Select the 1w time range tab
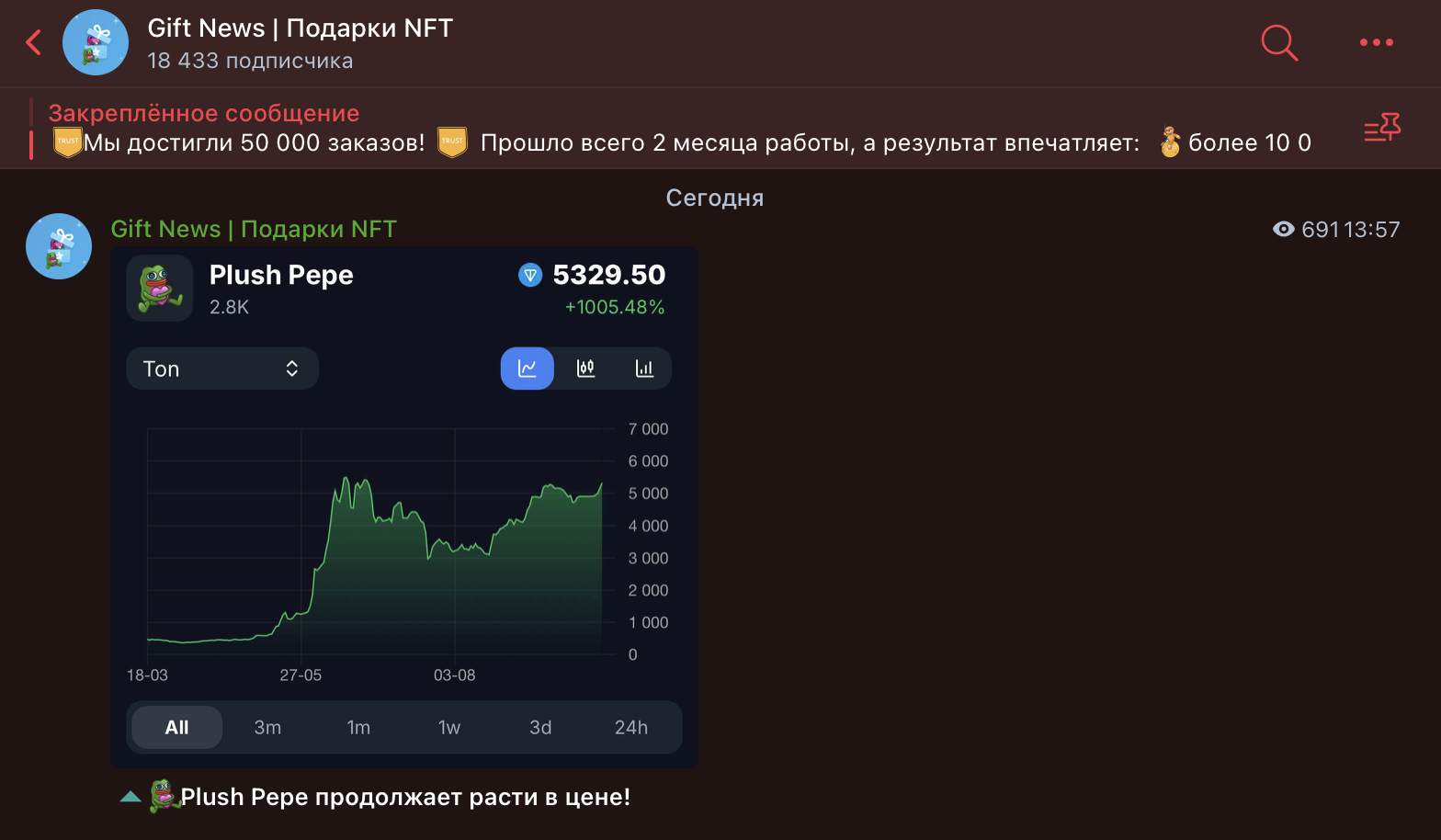The image size is (1441, 840). point(449,728)
